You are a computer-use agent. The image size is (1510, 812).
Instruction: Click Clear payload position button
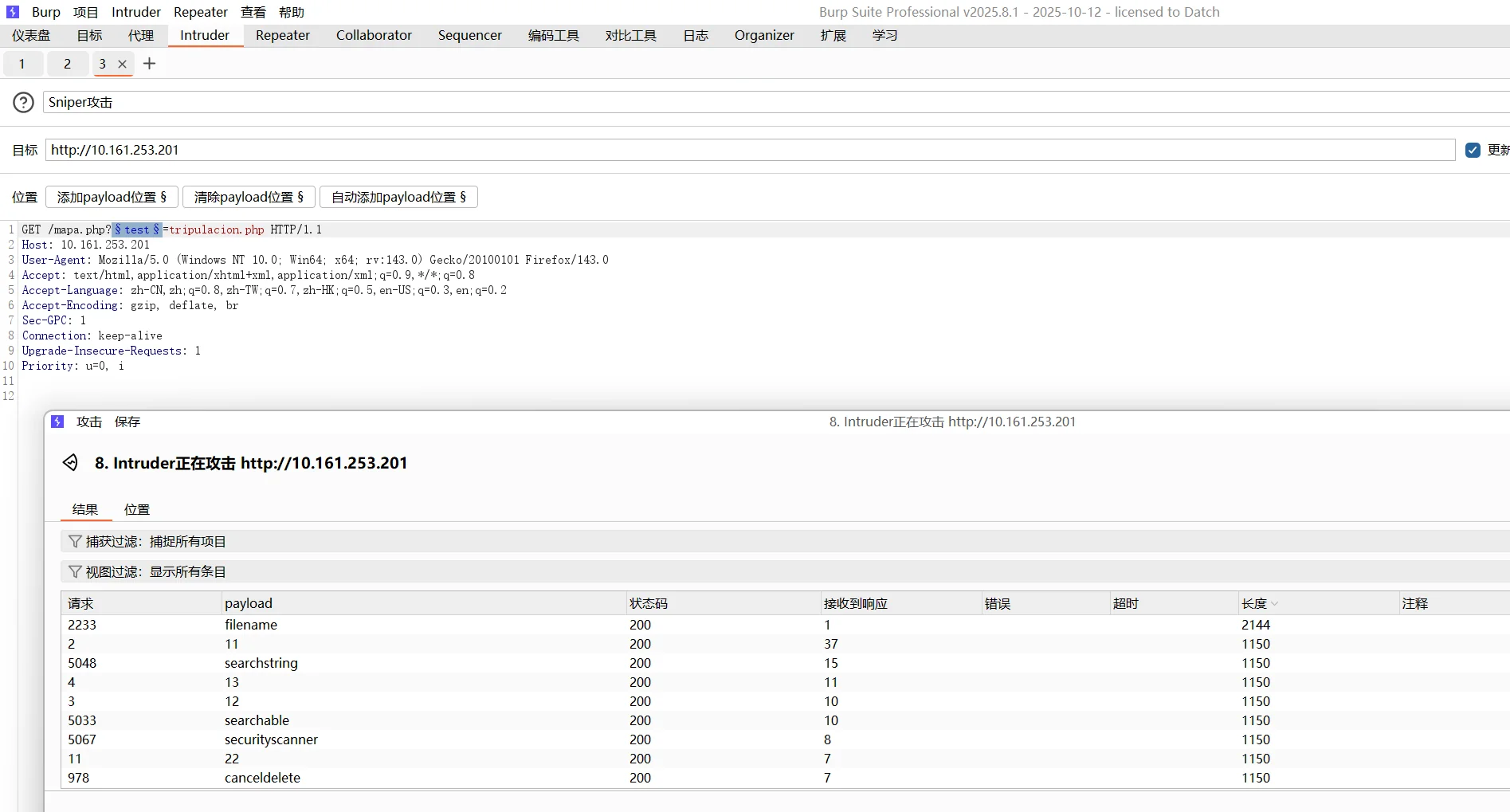(249, 197)
